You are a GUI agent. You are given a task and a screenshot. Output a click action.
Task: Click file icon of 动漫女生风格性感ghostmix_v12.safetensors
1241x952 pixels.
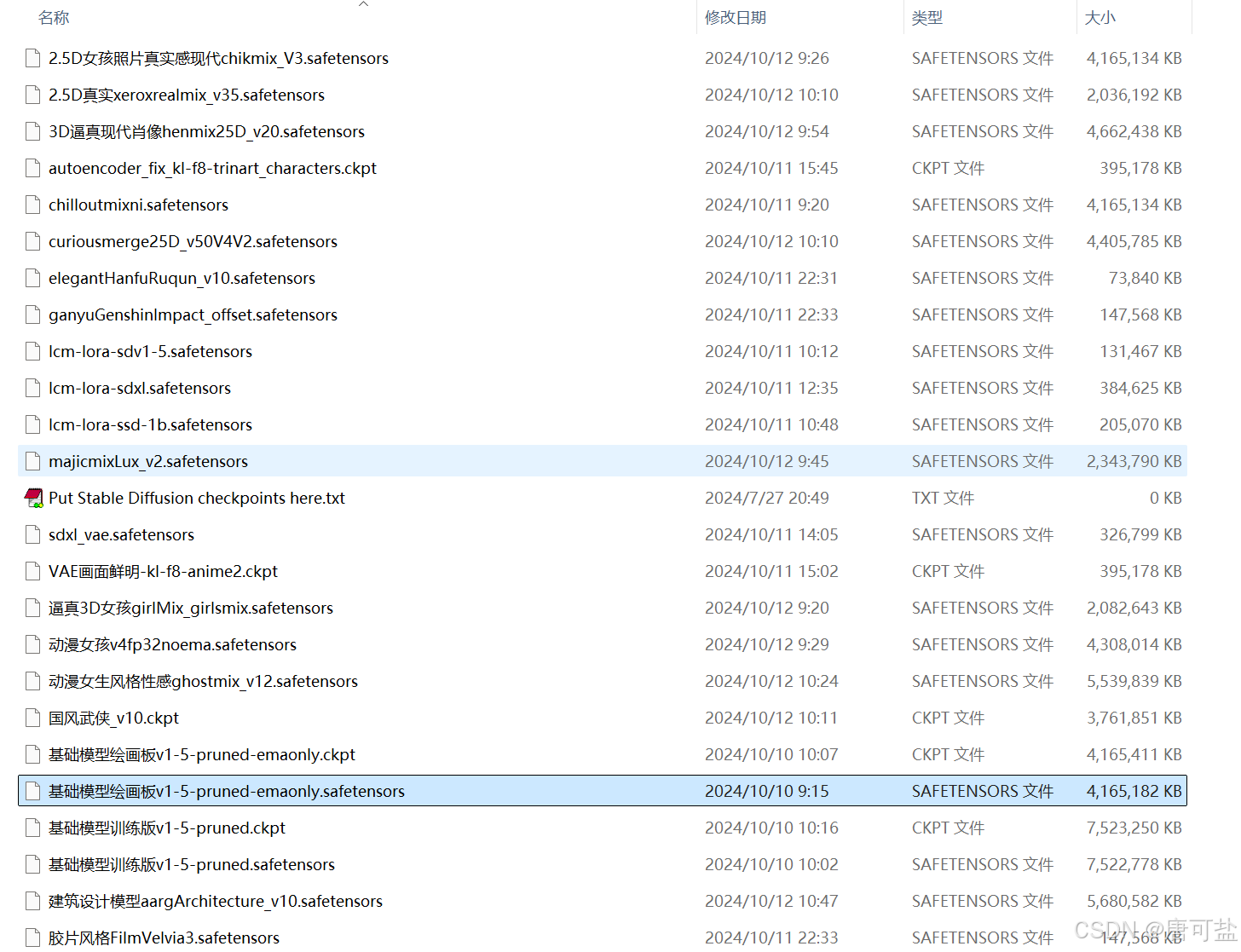[x=33, y=681]
